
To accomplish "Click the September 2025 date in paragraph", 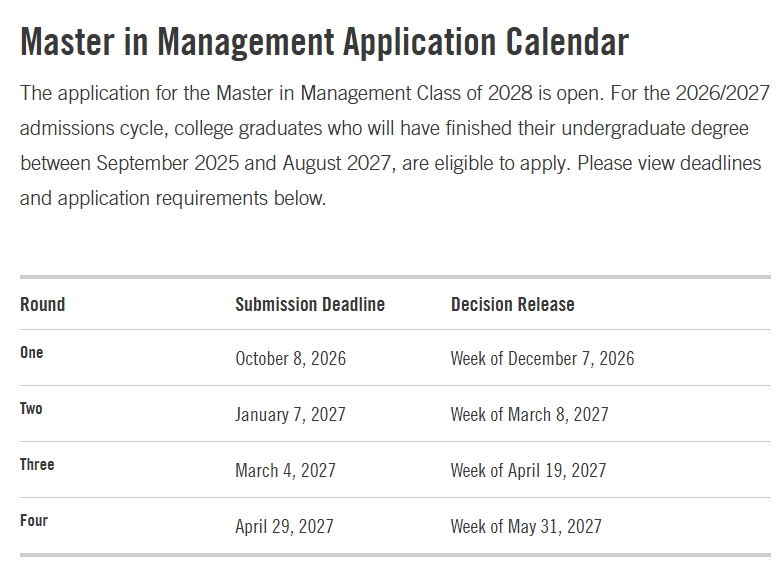I will [167, 163].
